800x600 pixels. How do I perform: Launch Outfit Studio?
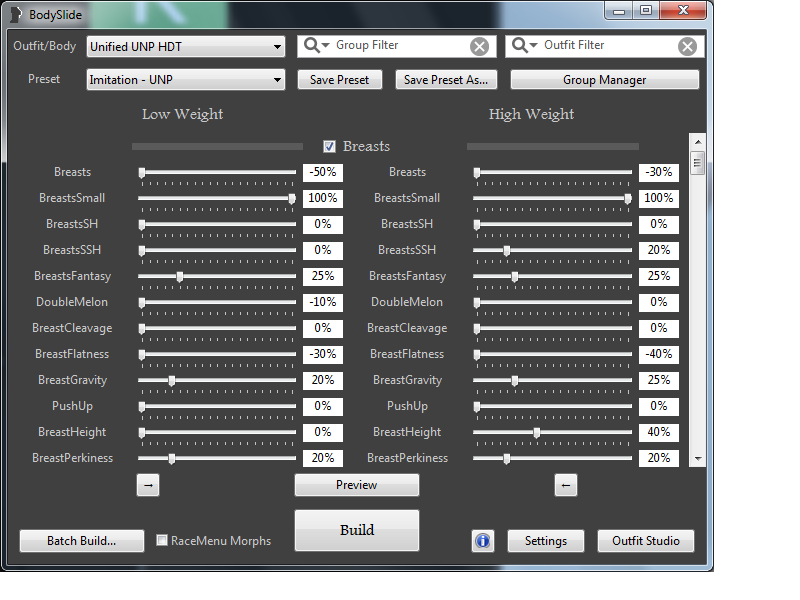point(646,541)
